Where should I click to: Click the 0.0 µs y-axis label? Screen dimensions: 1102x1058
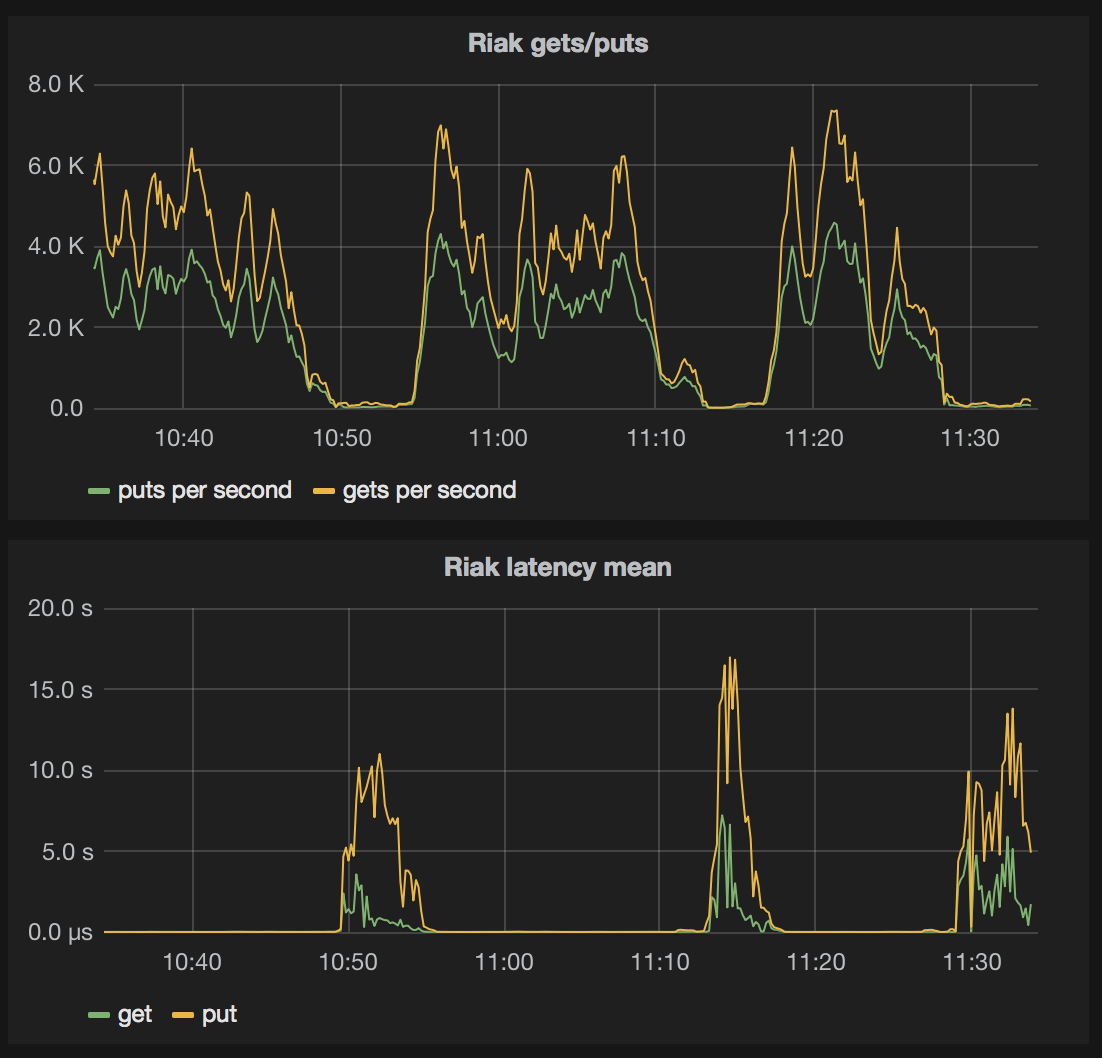[60, 932]
